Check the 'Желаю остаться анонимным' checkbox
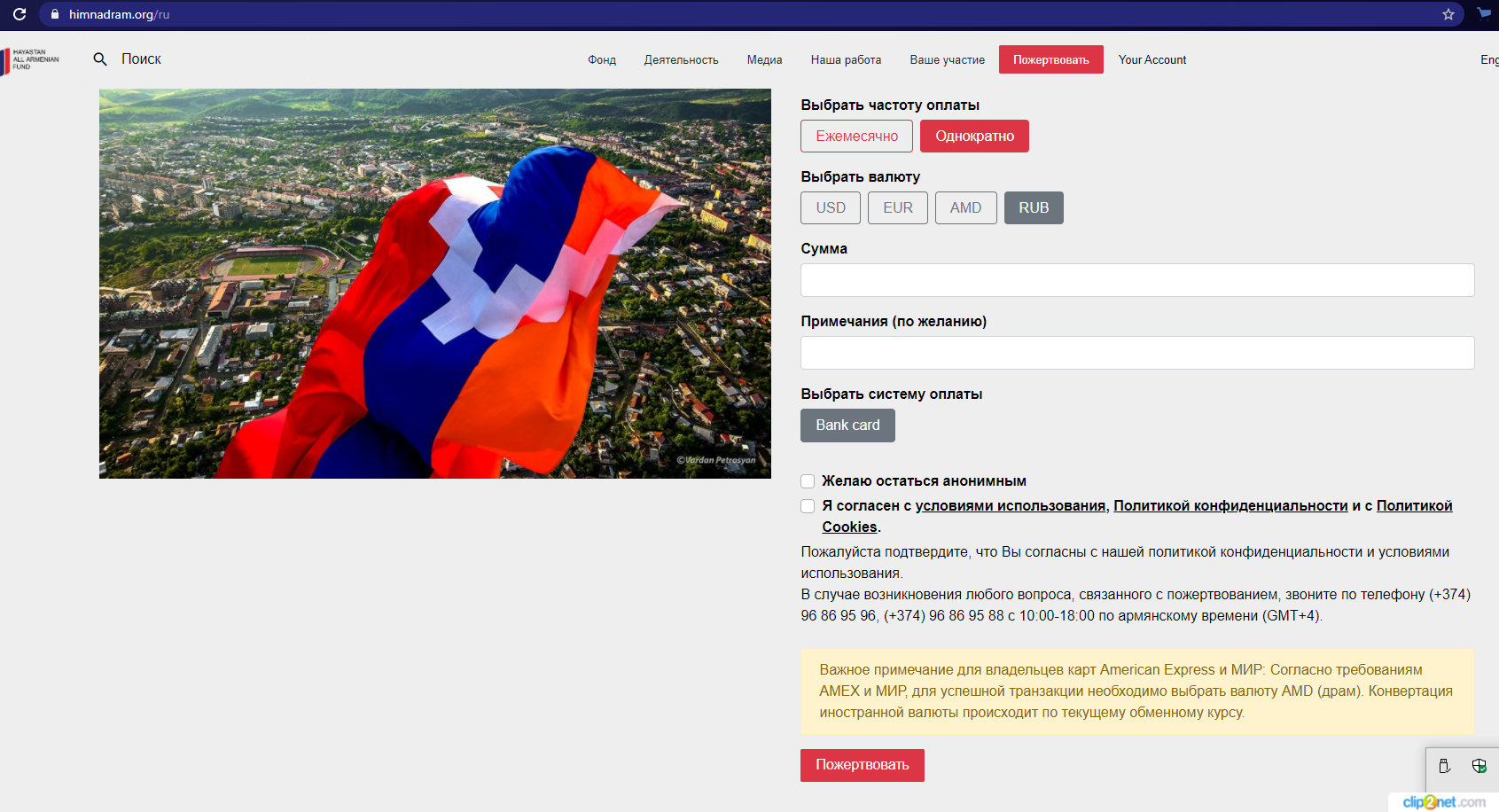Image resolution: width=1499 pixels, height=812 pixels. (808, 481)
